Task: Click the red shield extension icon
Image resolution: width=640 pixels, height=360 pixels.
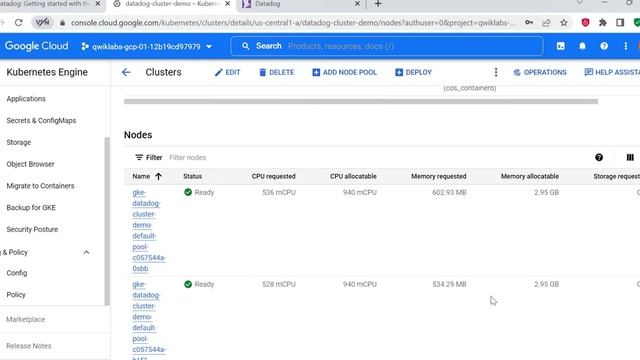Action: point(585,22)
